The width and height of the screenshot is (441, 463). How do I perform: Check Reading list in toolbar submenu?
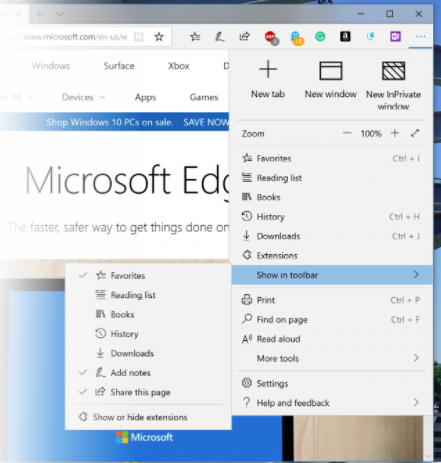tap(148, 295)
